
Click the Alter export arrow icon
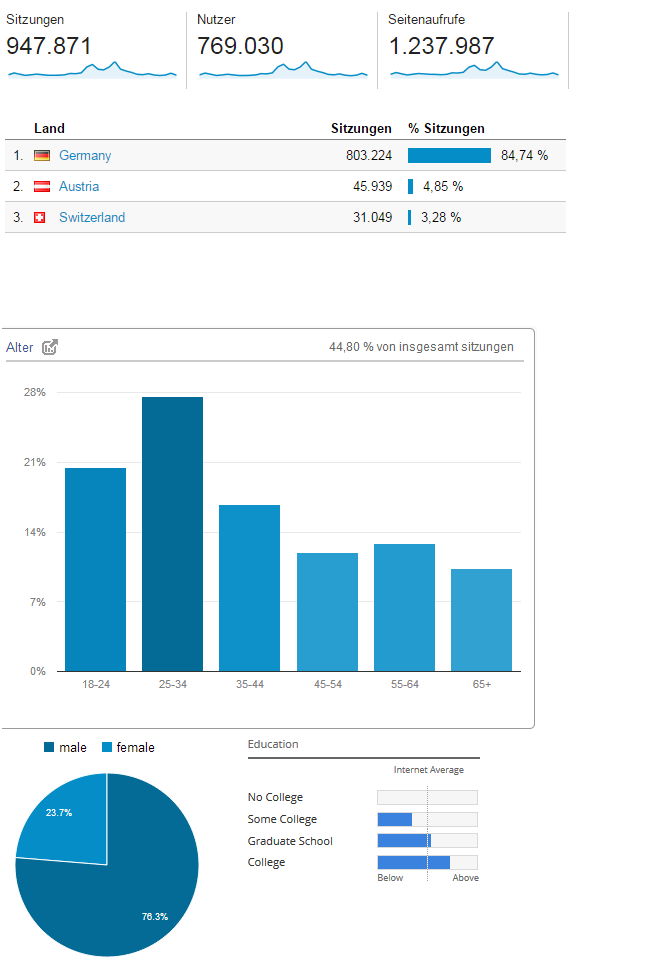50,347
